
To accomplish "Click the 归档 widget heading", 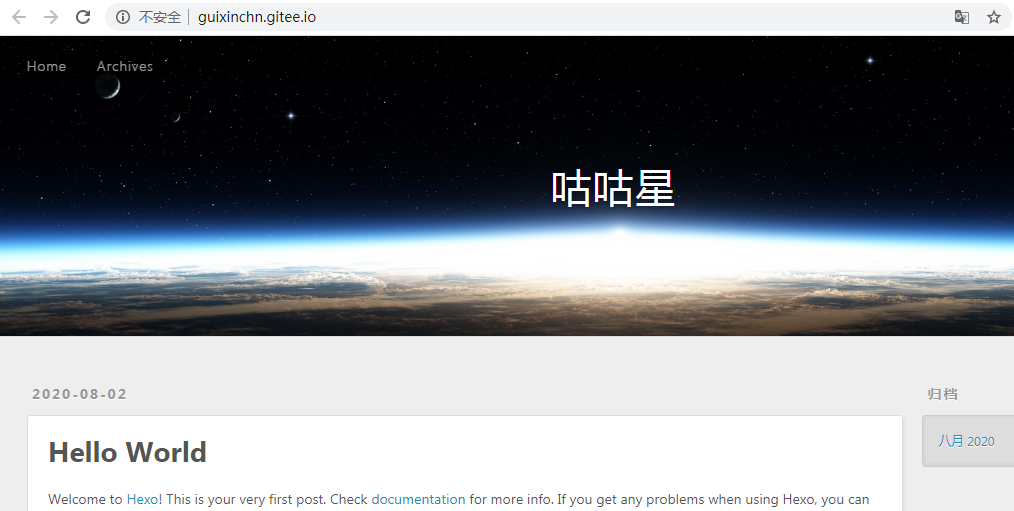I will click(942, 394).
